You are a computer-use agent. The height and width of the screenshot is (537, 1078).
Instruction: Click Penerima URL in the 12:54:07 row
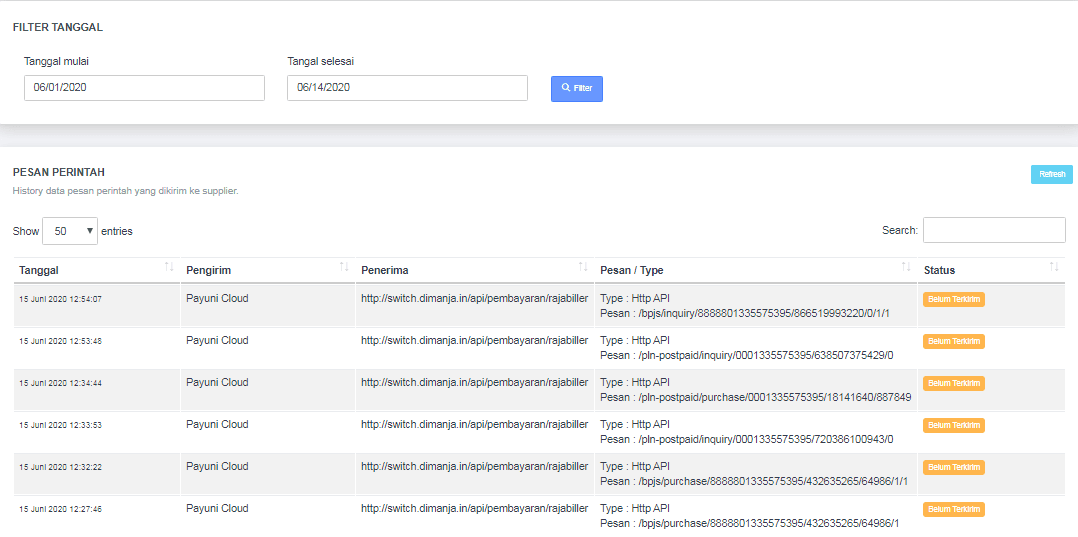[474, 298]
